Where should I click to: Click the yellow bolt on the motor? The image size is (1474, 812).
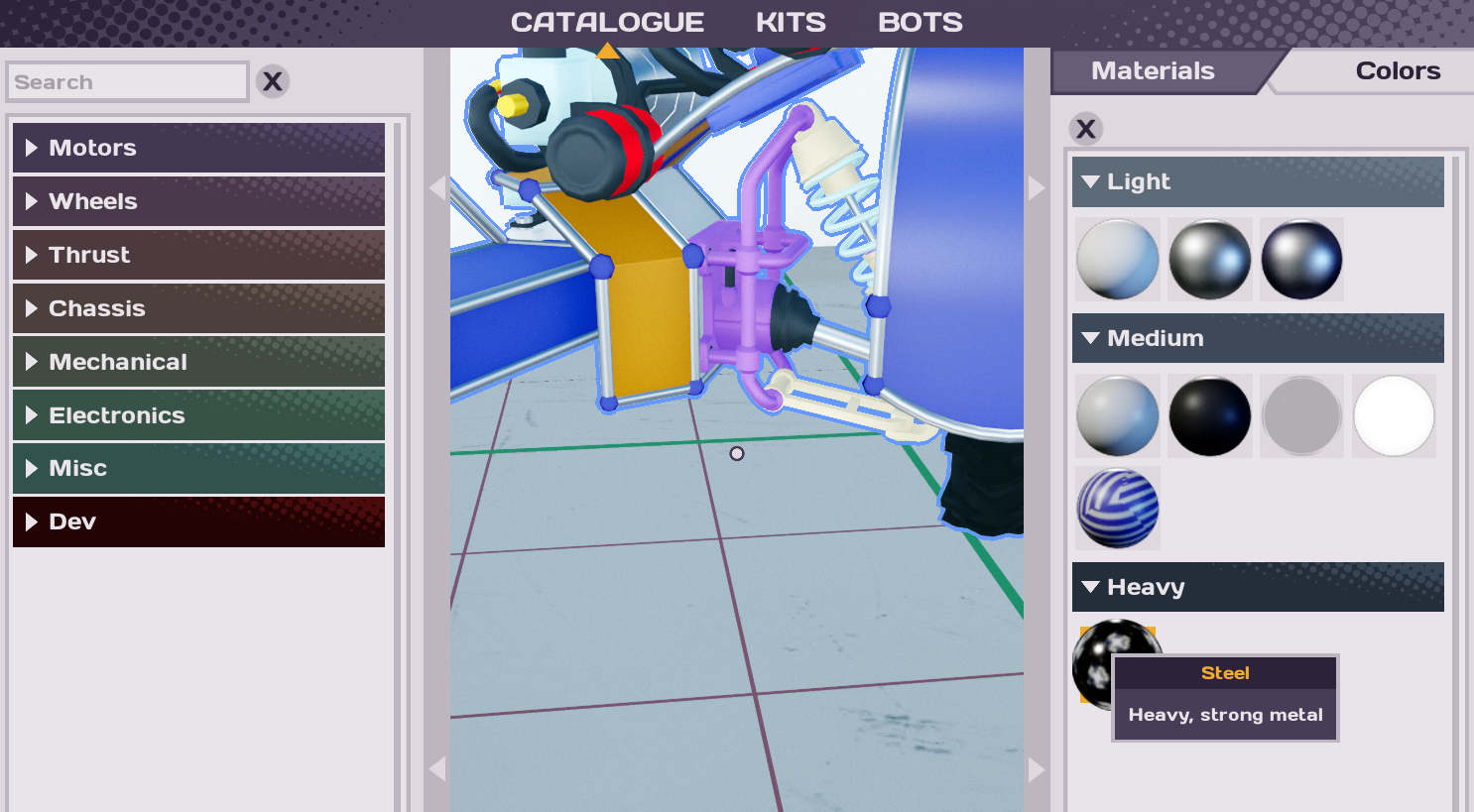(513, 104)
